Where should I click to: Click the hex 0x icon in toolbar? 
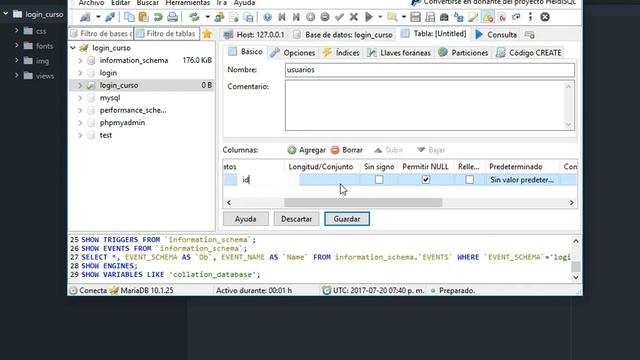(502, 17)
